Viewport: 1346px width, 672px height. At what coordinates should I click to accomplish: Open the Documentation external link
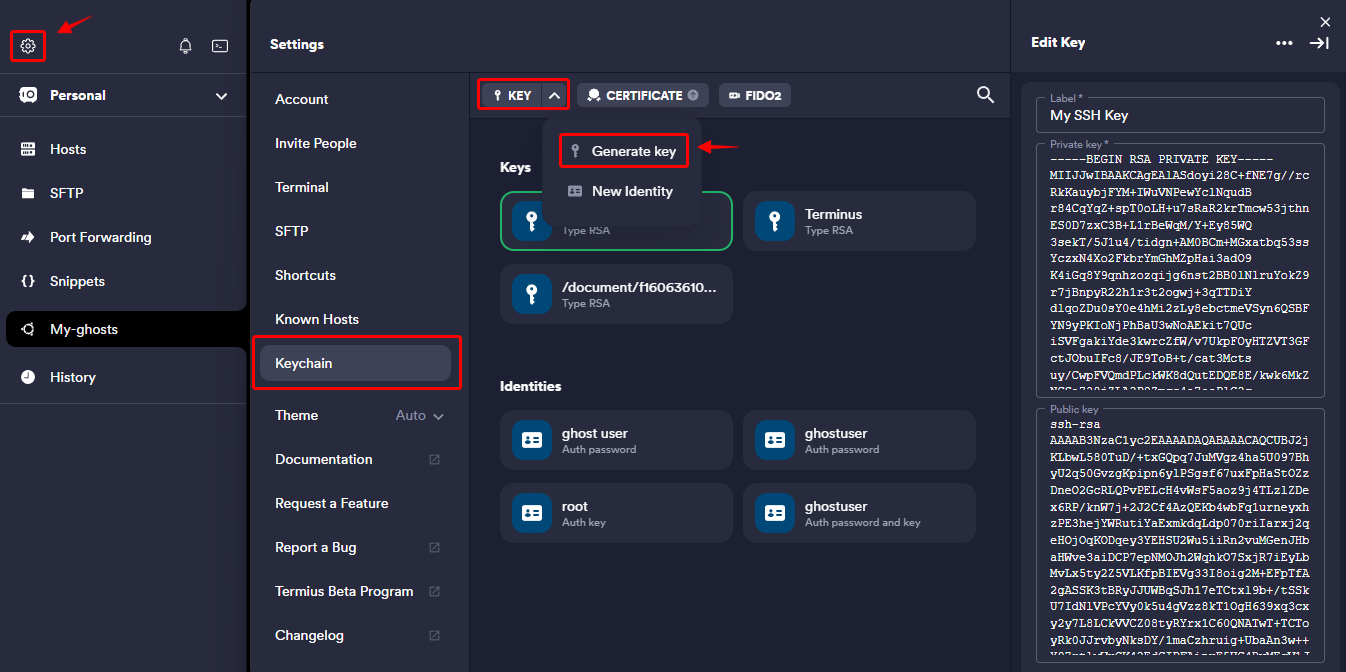pos(434,460)
